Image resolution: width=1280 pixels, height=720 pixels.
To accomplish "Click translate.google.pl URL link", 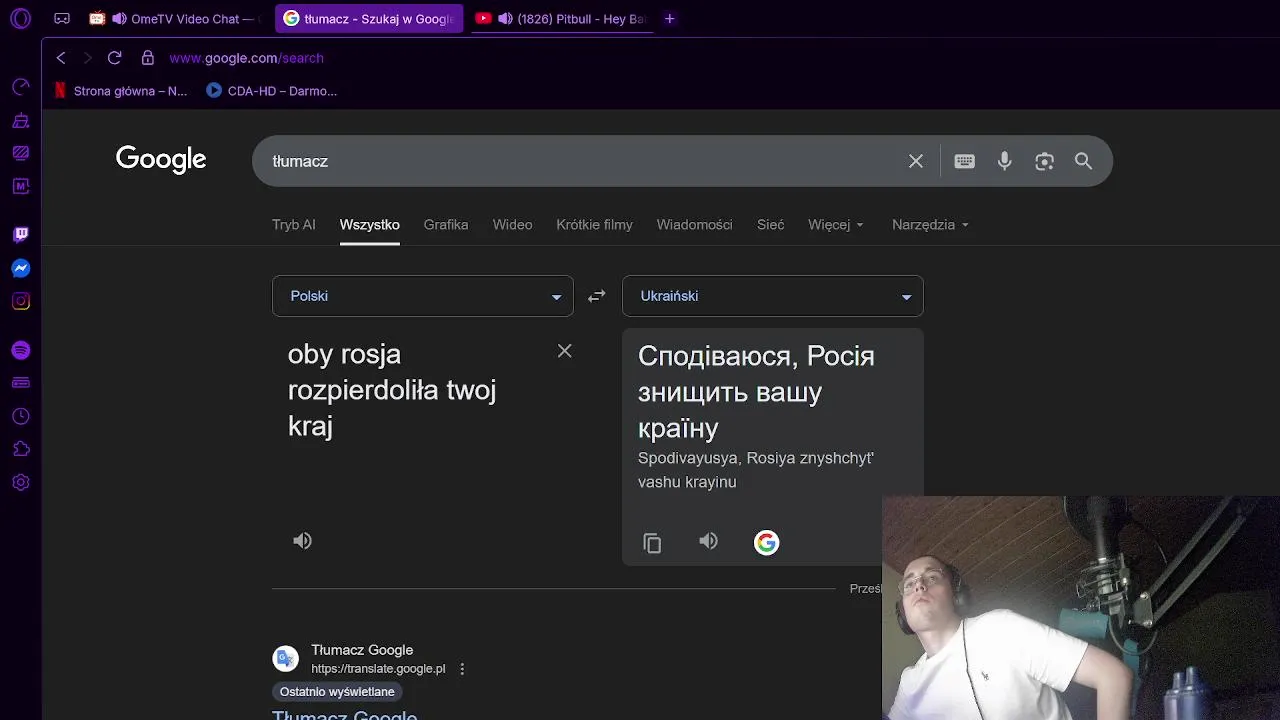I will pyautogui.click(x=378, y=669).
